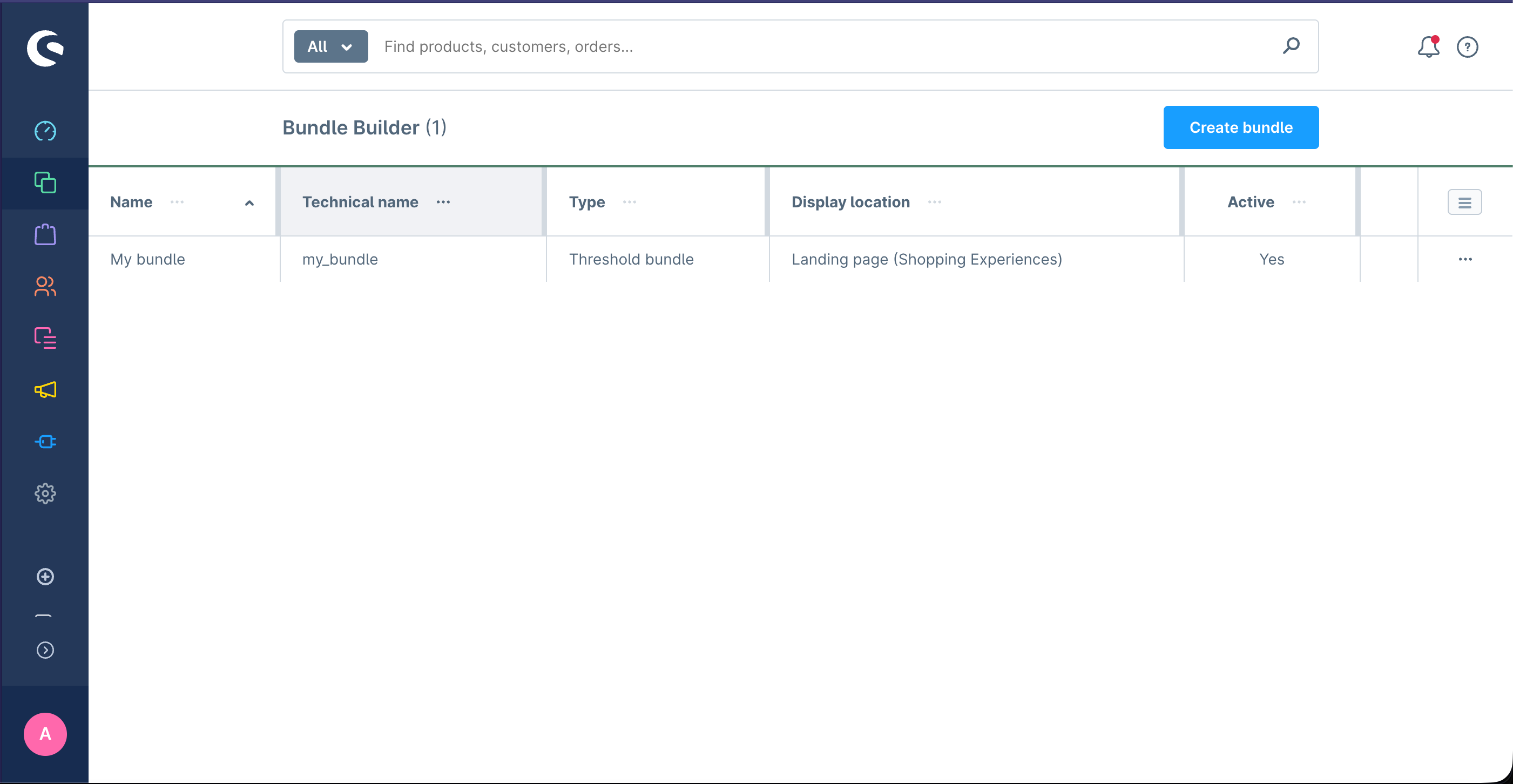Open Technical name column options

[443, 202]
